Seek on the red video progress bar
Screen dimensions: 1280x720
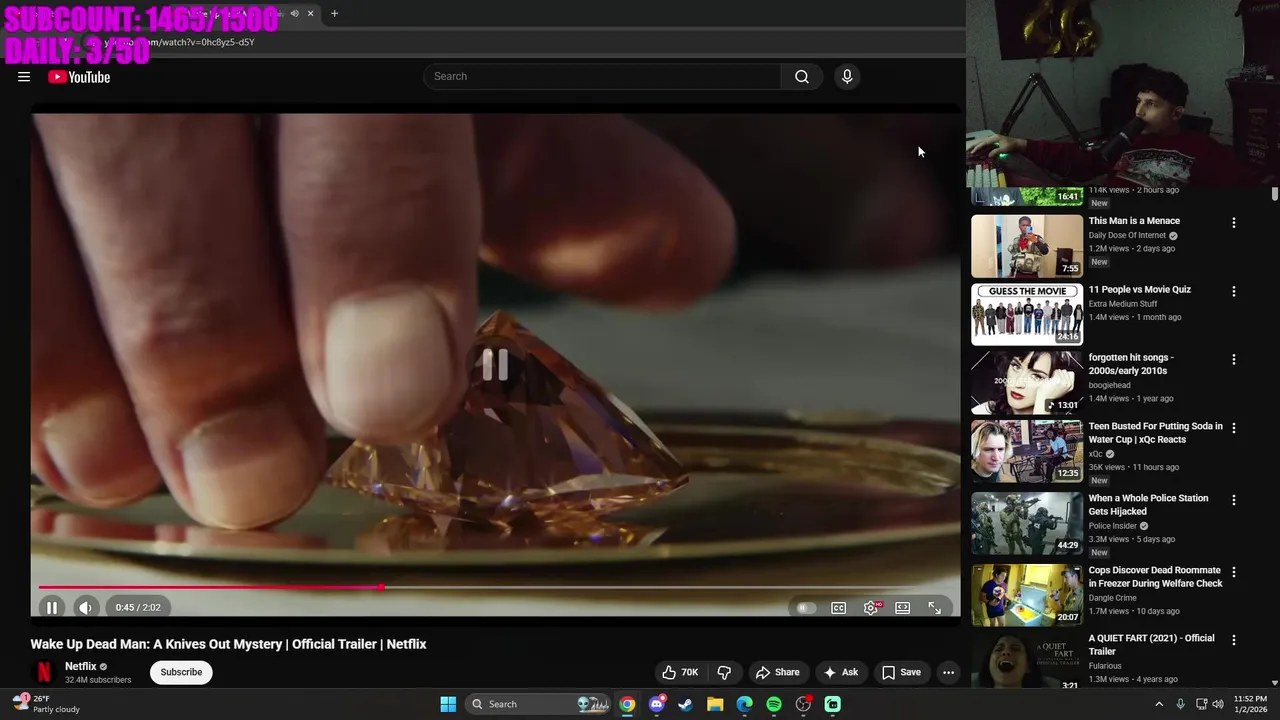495,587
